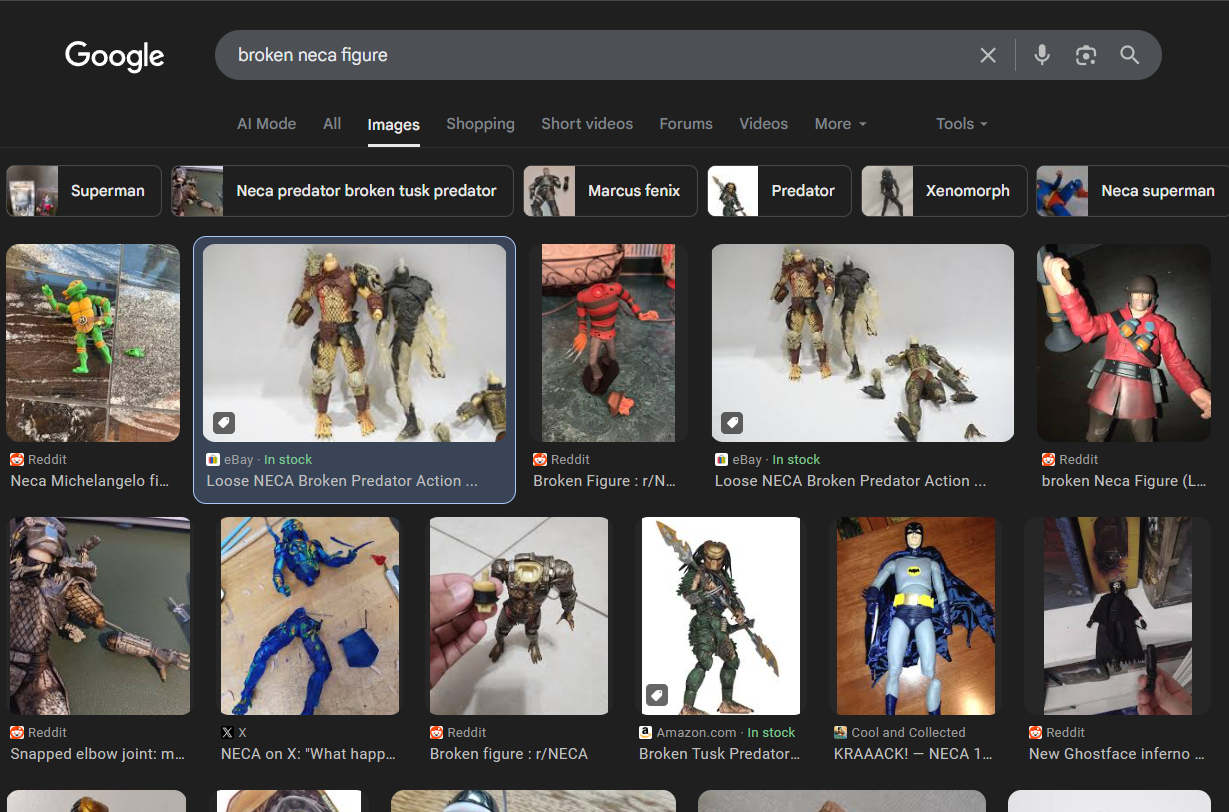This screenshot has height=812, width=1229.
Task: Open the blue figure parts image from X
Action: coord(310,616)
